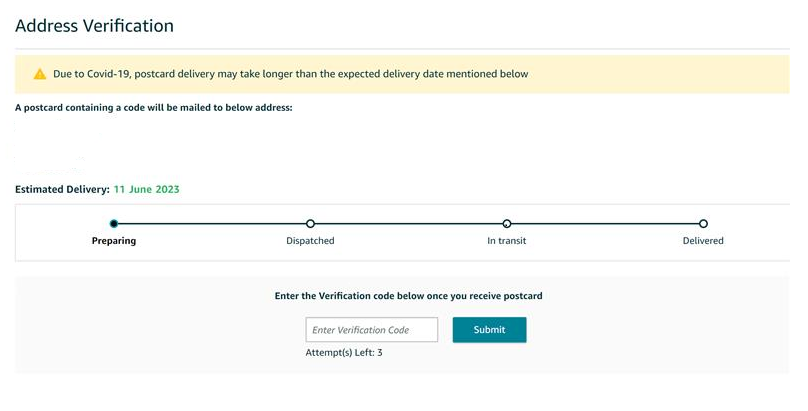Click the Address Verification page heading
The height and width of the screenshot is (411, 808).
pyautogui.click(x=94, y=26)
